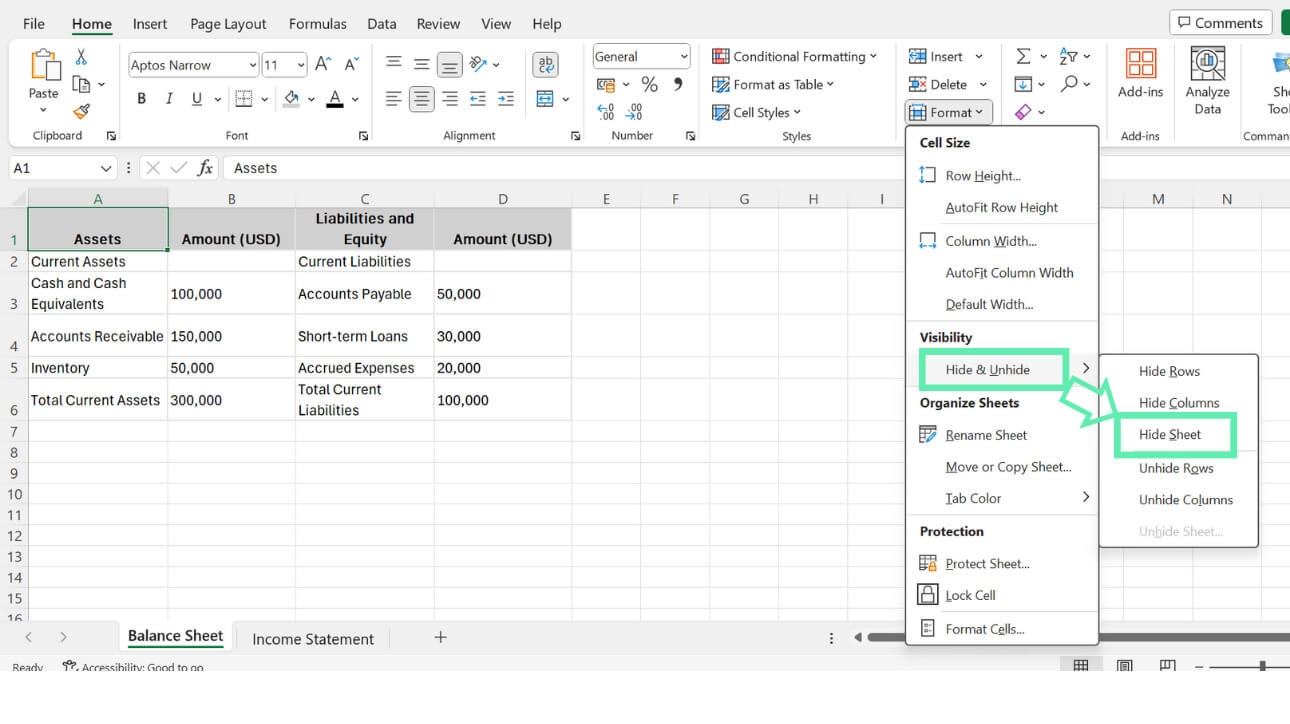Toggle bold formatting
The width and height of the screenshot is (1290, 724).
141,99
